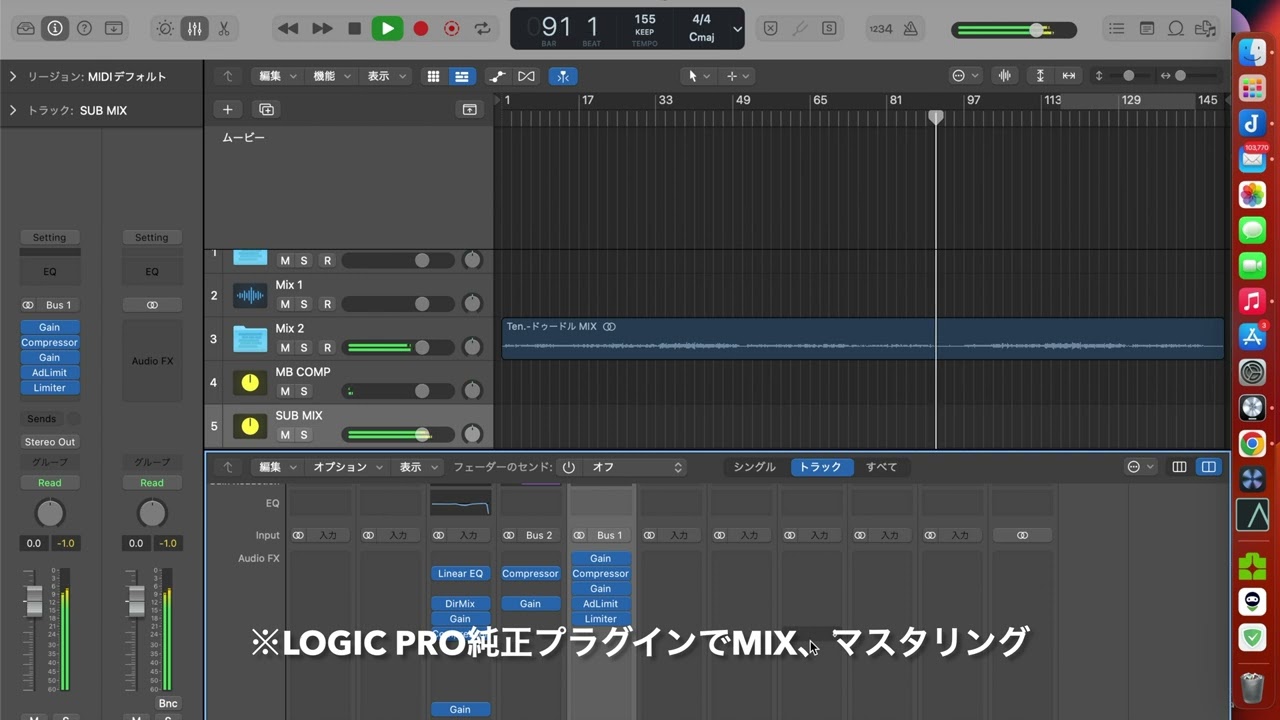
Task: Click the green Play button
Action: (x=387, y=29)
